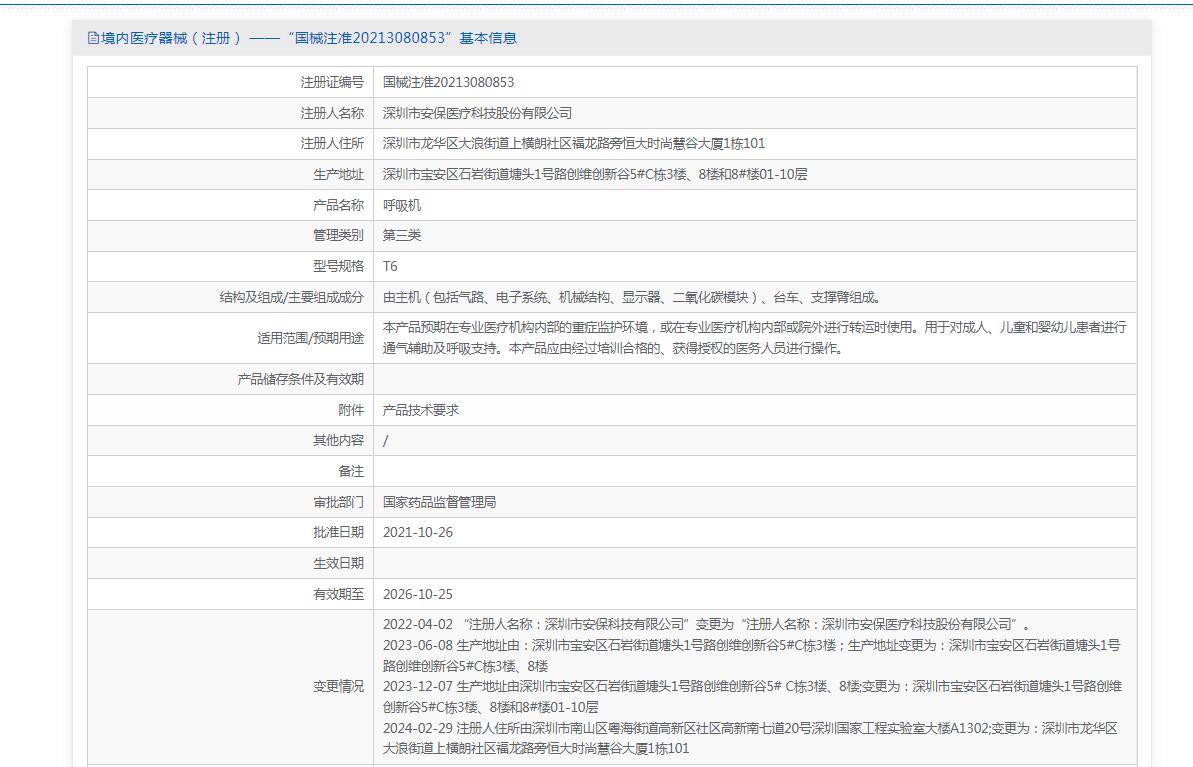Click the 变更情况 row label
The image size is (1193, 767).
338,686
